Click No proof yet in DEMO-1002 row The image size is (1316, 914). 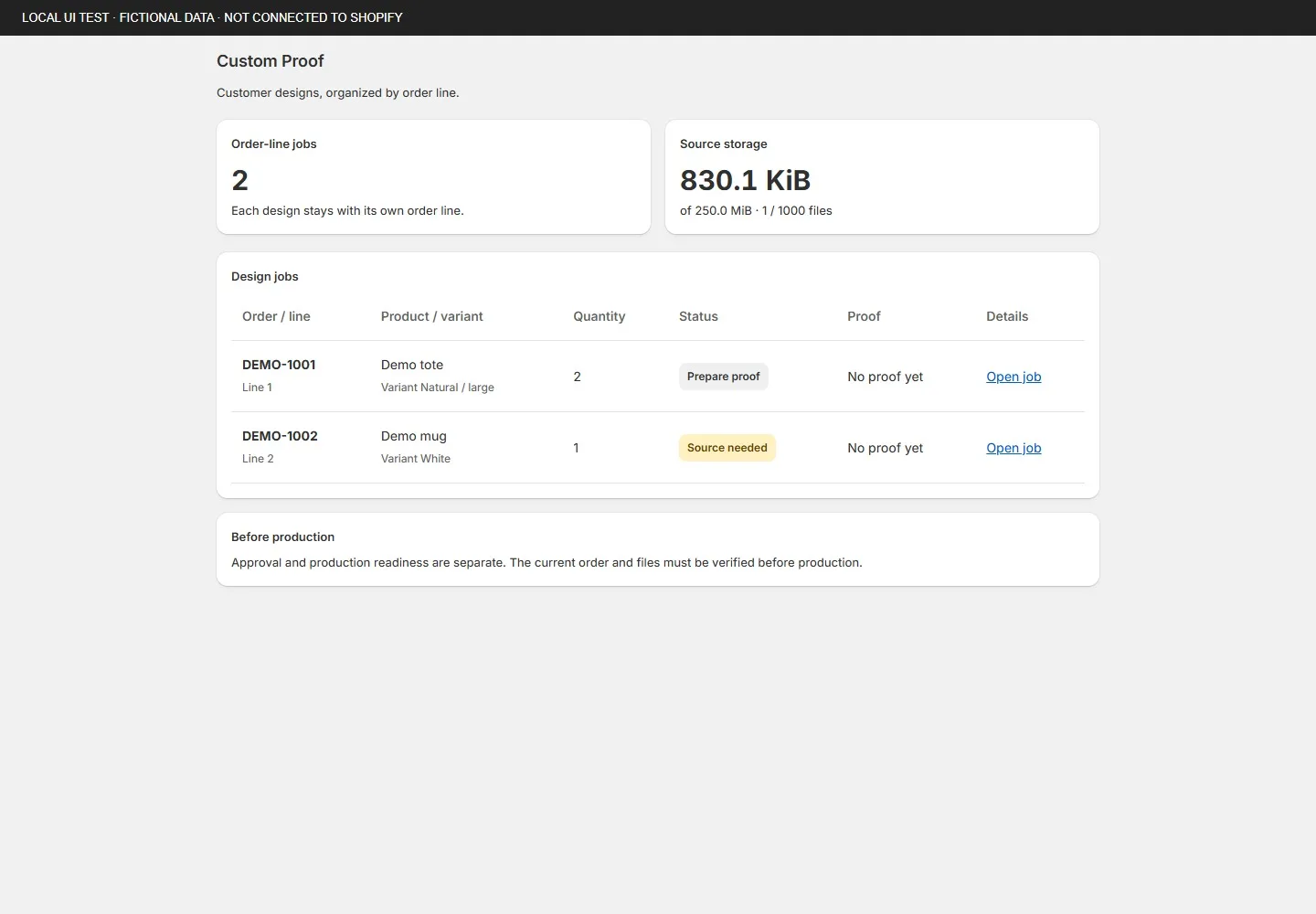coord(885,448)
